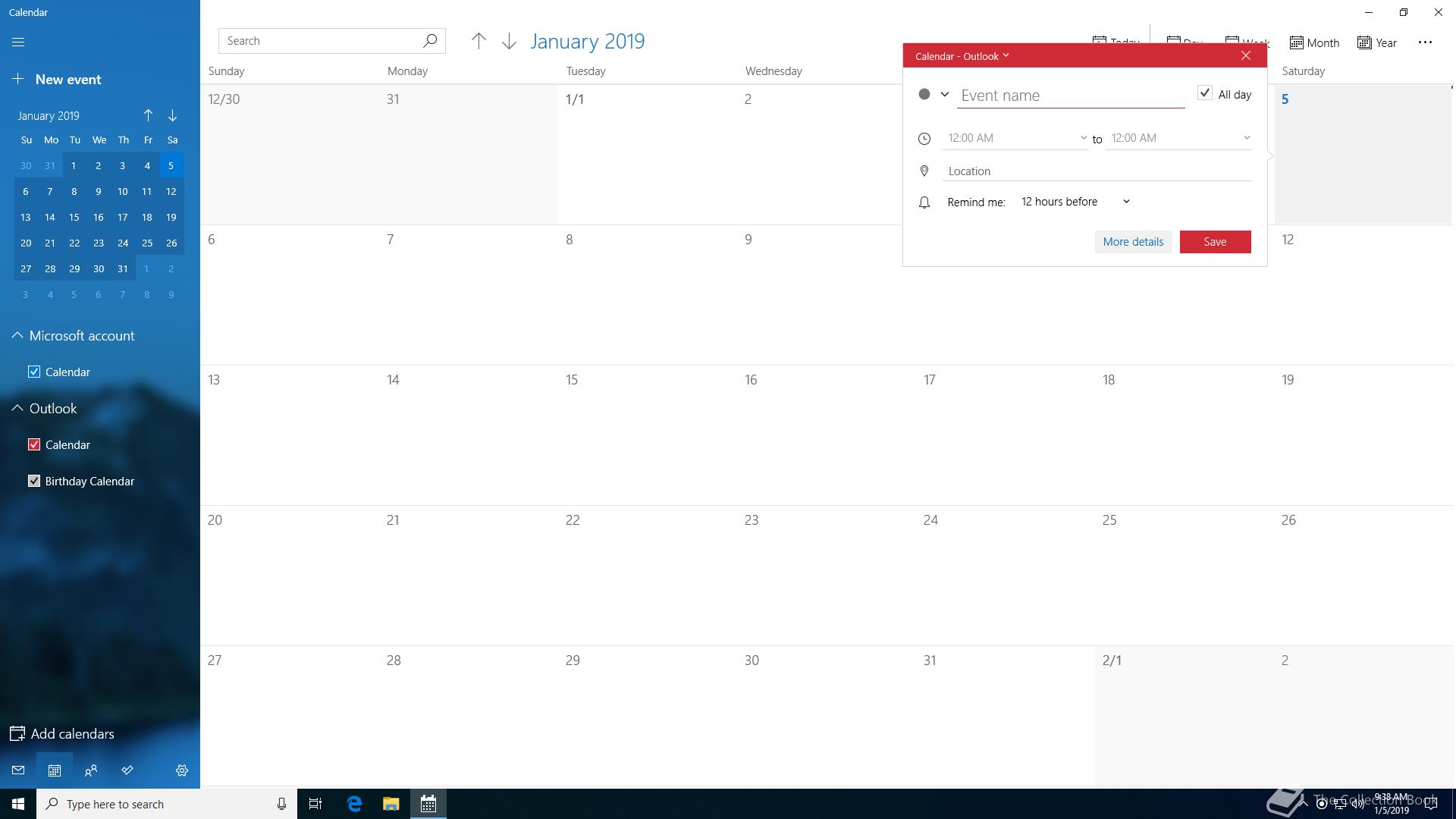Click the More details button
1456x819 pixels.
1133,242
